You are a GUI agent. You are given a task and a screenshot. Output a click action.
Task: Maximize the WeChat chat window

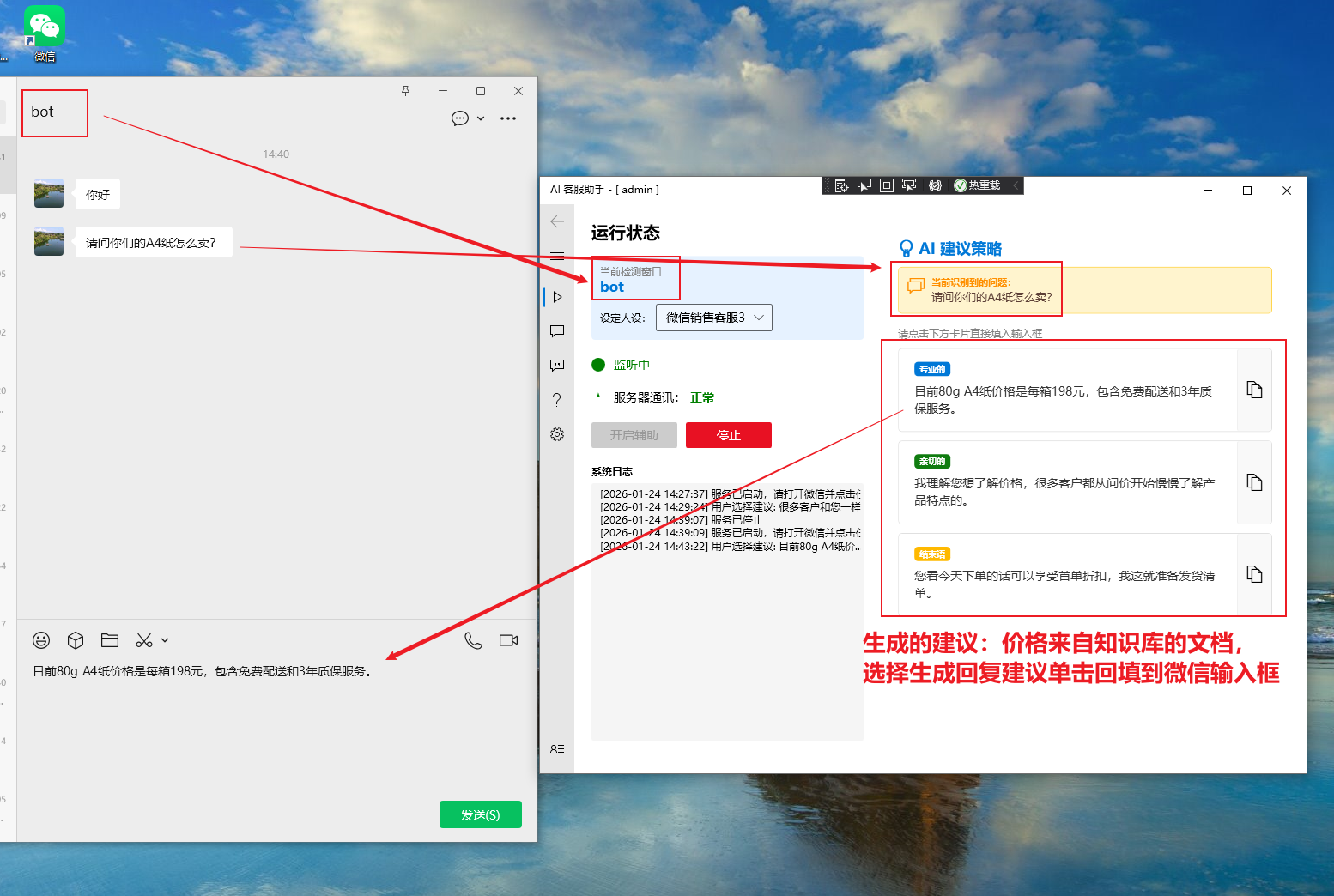click(481, 91)
